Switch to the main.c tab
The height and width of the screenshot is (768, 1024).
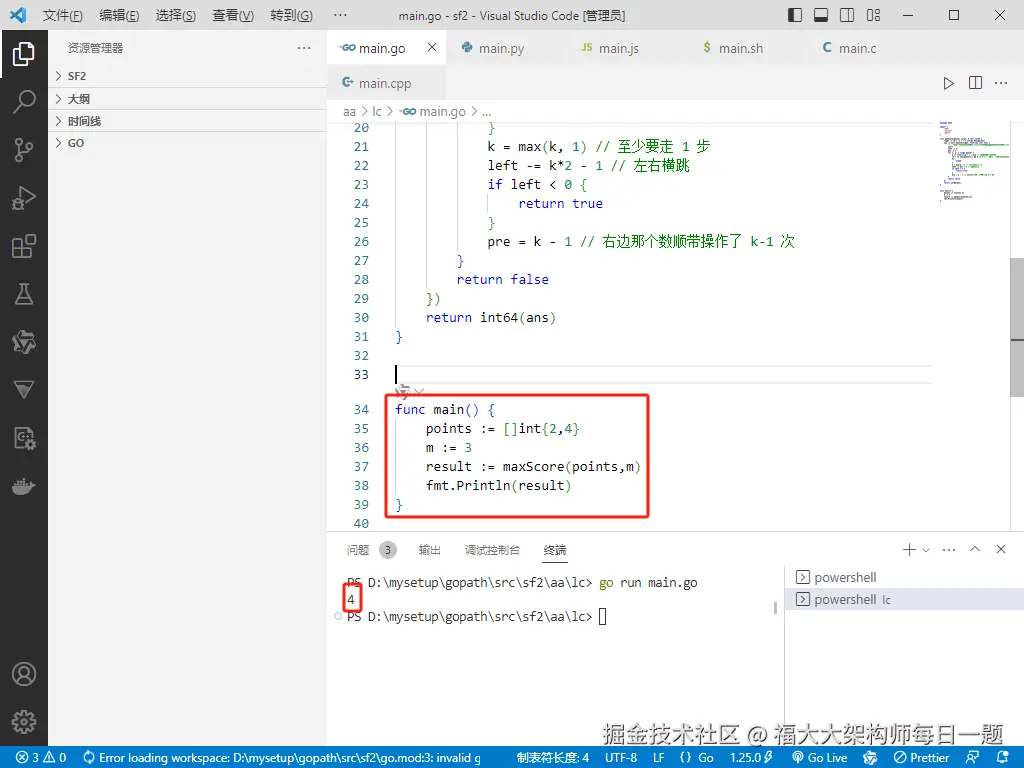click(x=857, y=48)
